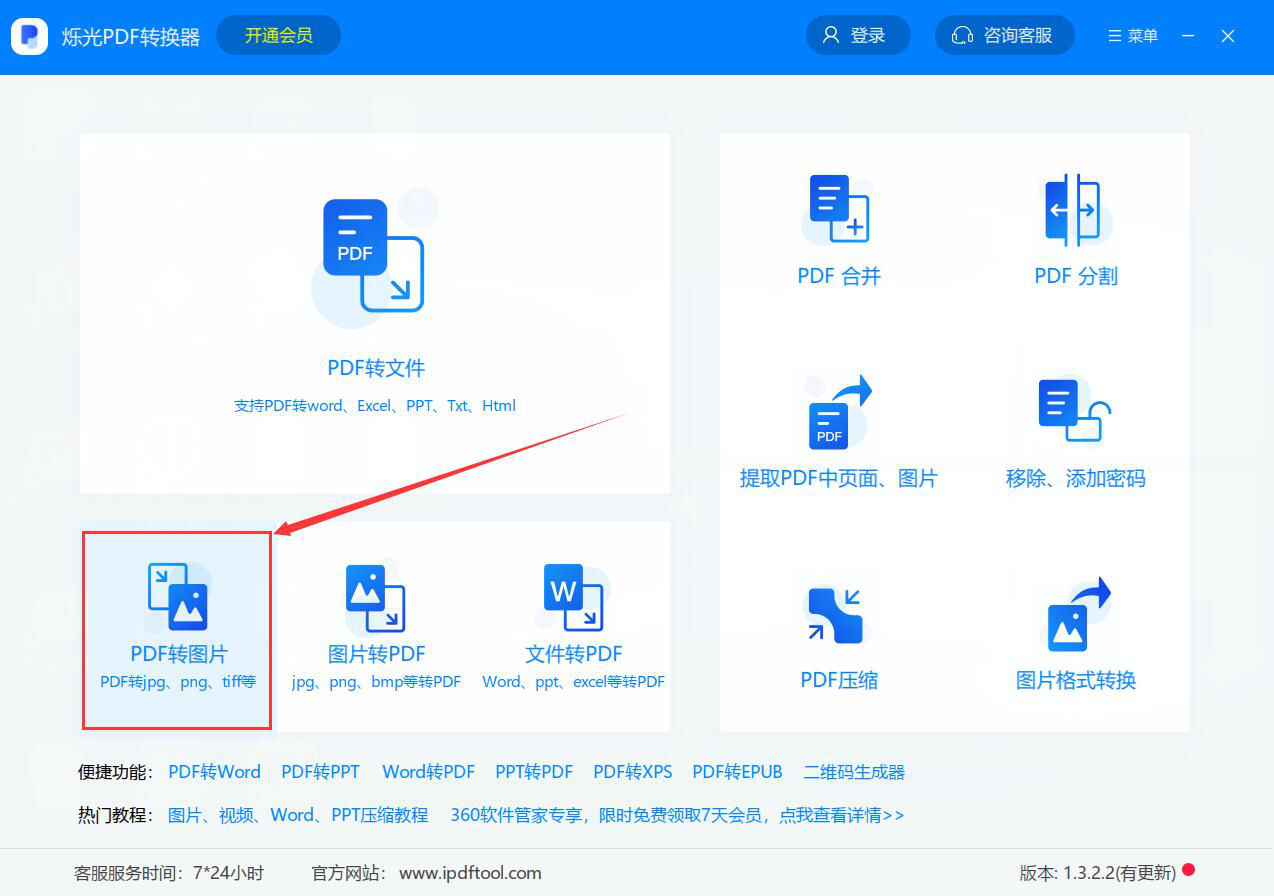
Task: Minimize the converter window
Action: pyautogui.click(x=1188, y=36)
